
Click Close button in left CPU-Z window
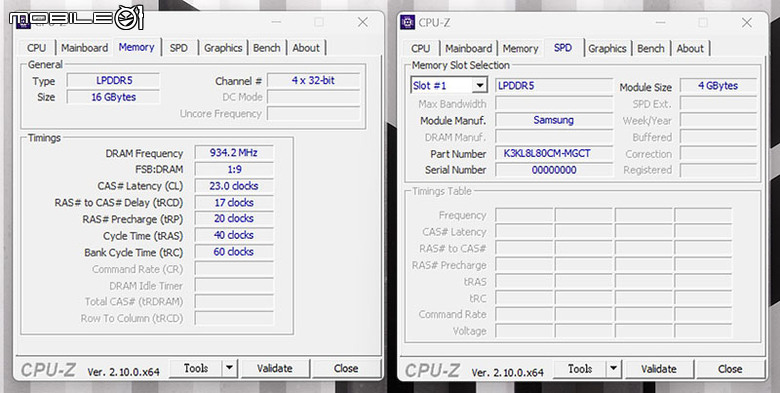(346, 368)
